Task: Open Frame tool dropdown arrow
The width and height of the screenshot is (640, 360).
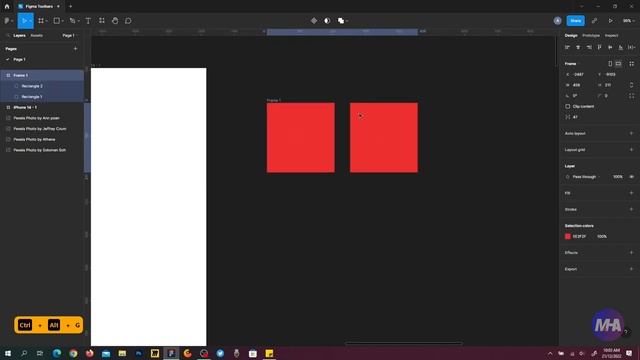Action: (x=47, y=21)
